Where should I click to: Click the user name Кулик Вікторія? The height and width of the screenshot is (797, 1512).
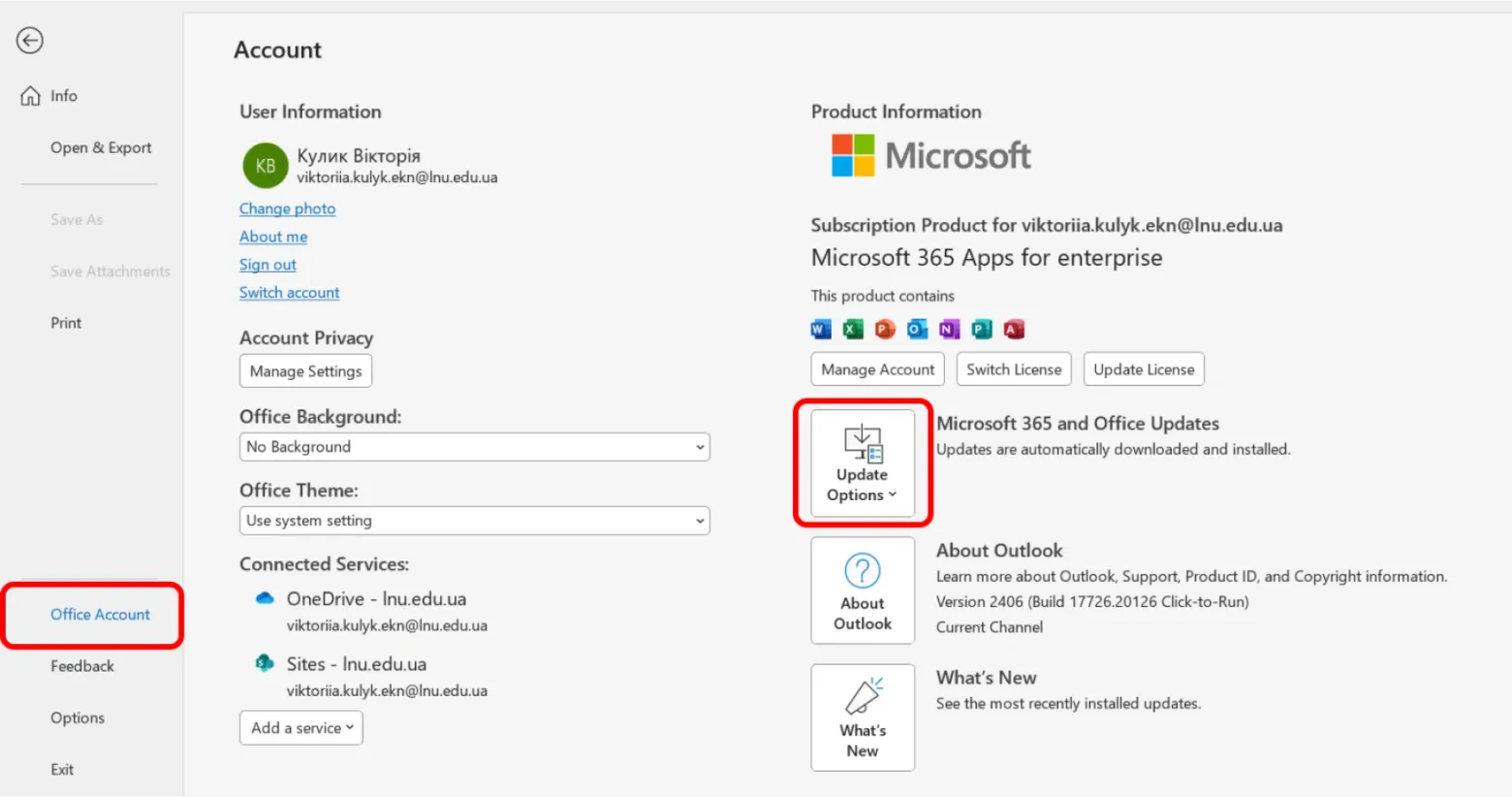pyautogui.click(x=359, y=156)
